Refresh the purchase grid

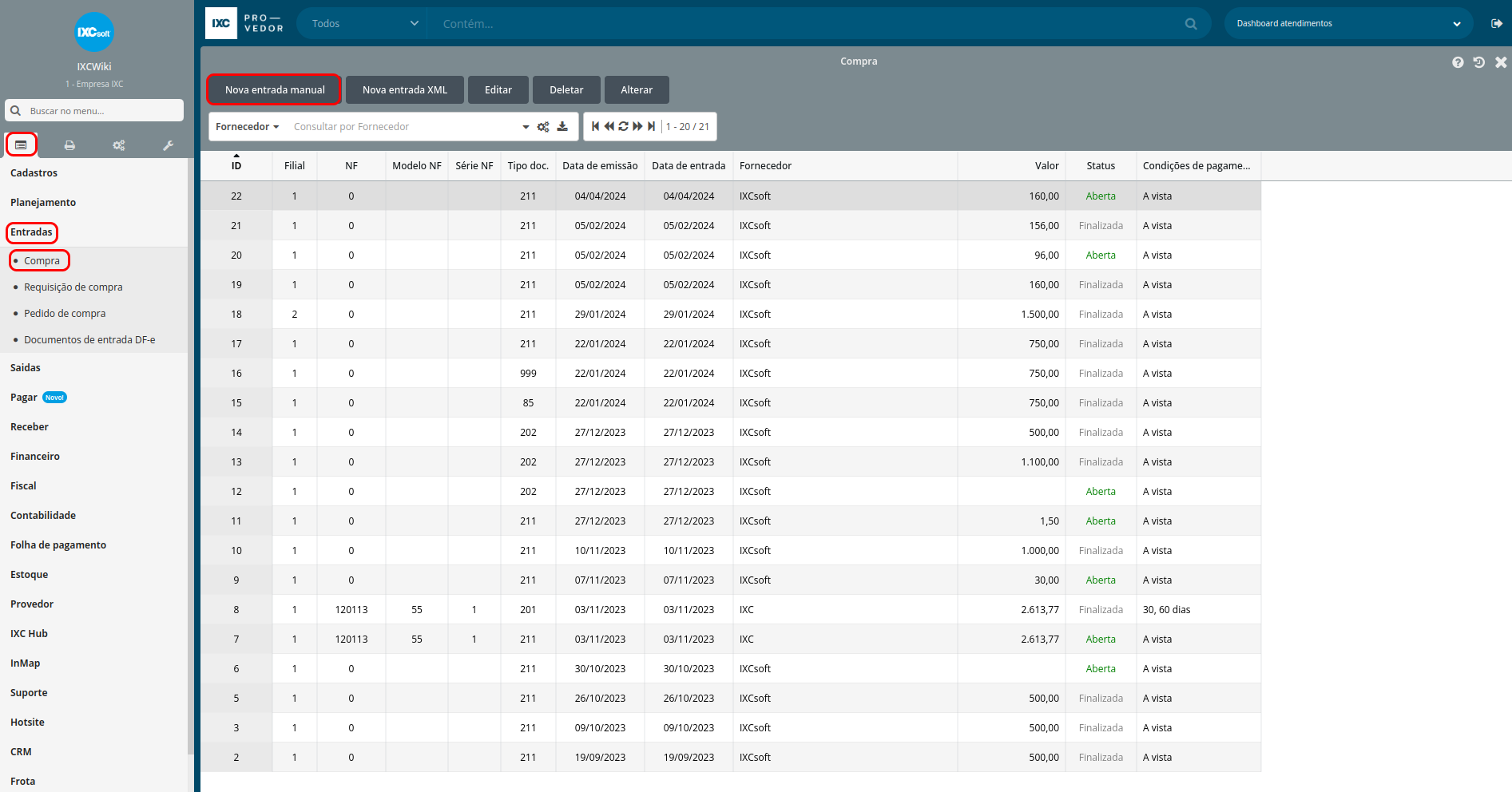pyautogui.click(x=623, y=126)
